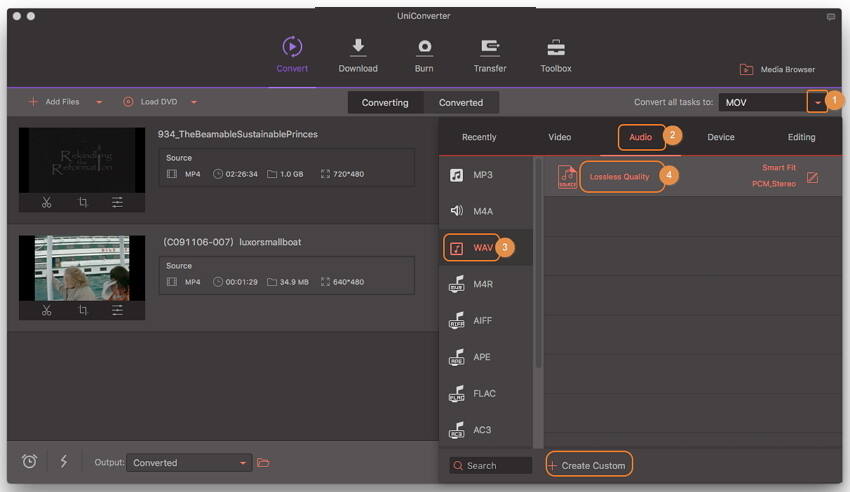
Task: Expand the Load DVD dropdown arrow
Action: (194, 102)
